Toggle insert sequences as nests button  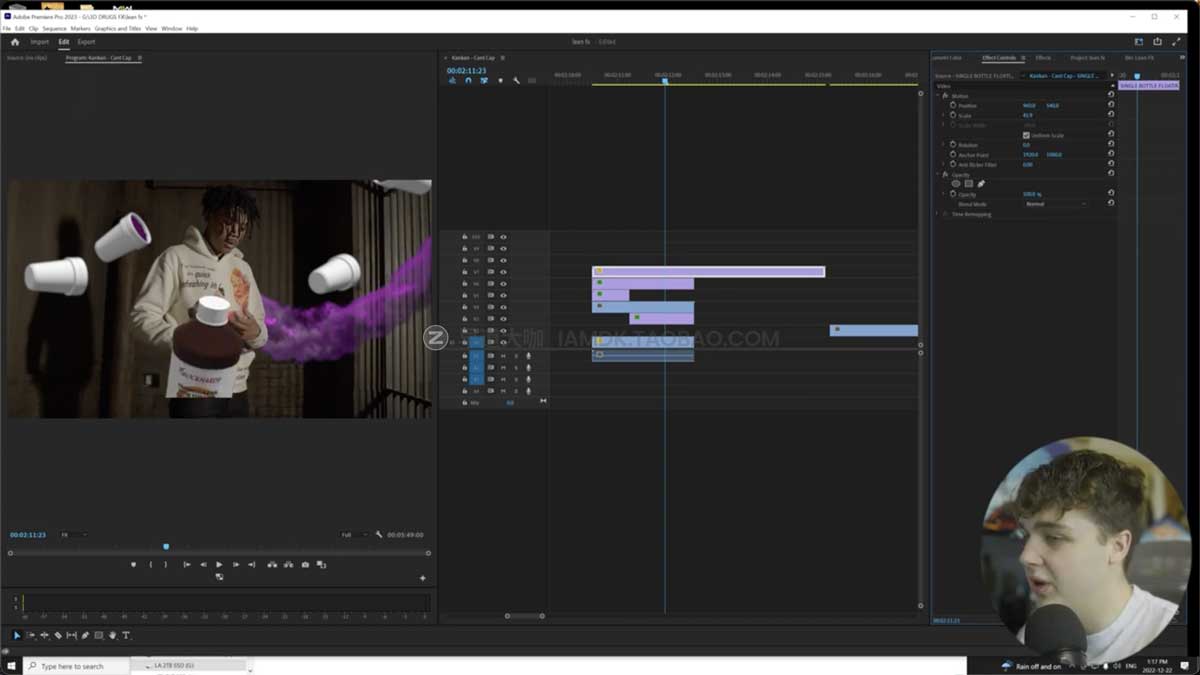coord(452,80)
